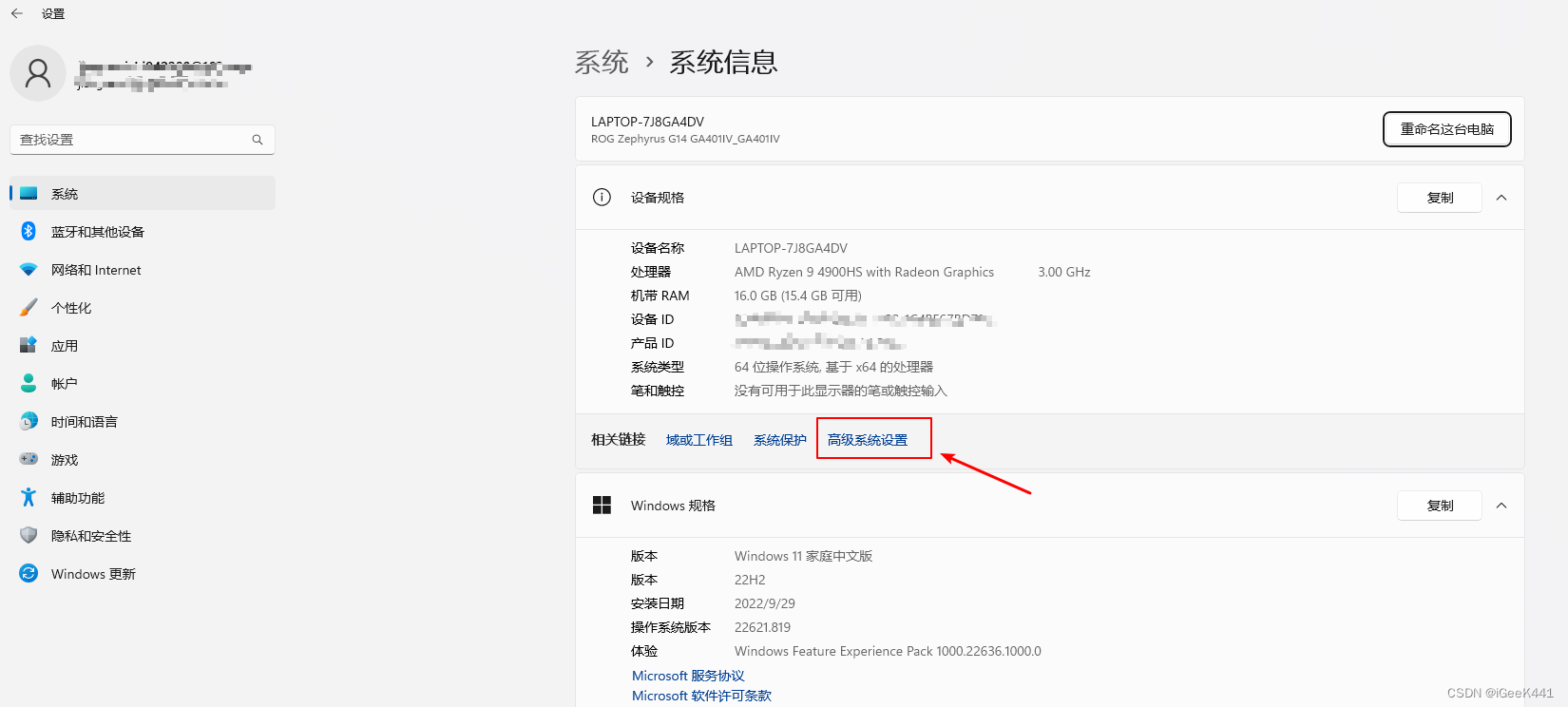Open 时间和语言 settings
Screen dimensions: 1568x707
[x=143, y=421]
